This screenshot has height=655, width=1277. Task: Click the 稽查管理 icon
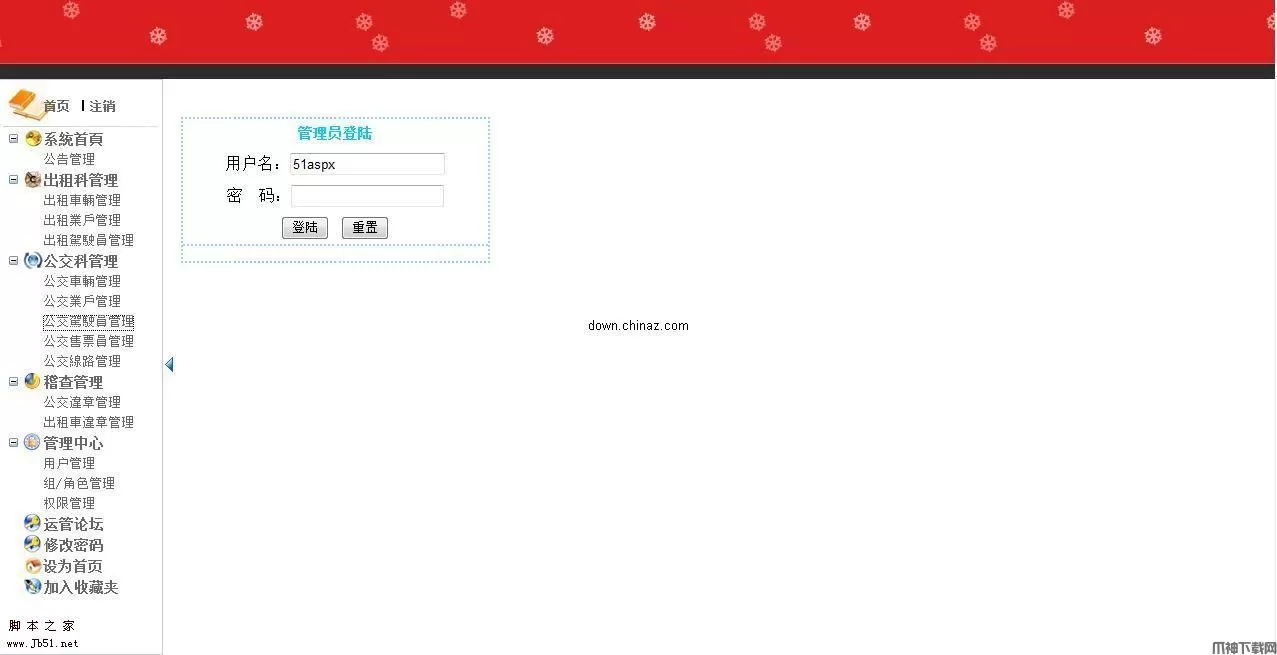click(x=33, y=381)
